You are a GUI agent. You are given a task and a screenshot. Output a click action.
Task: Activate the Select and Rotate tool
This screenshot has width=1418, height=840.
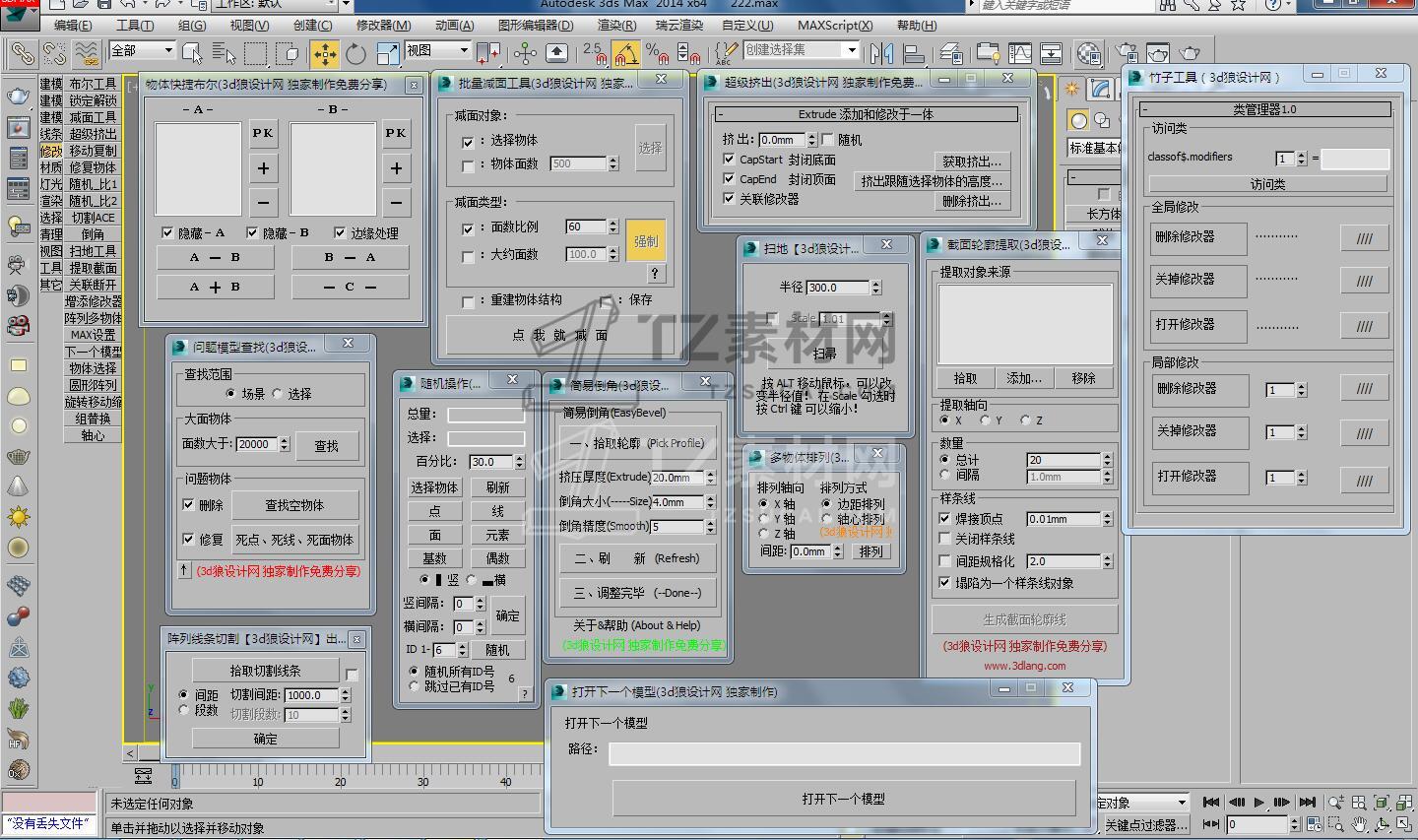pyautogui.click(x=355, y=53)
